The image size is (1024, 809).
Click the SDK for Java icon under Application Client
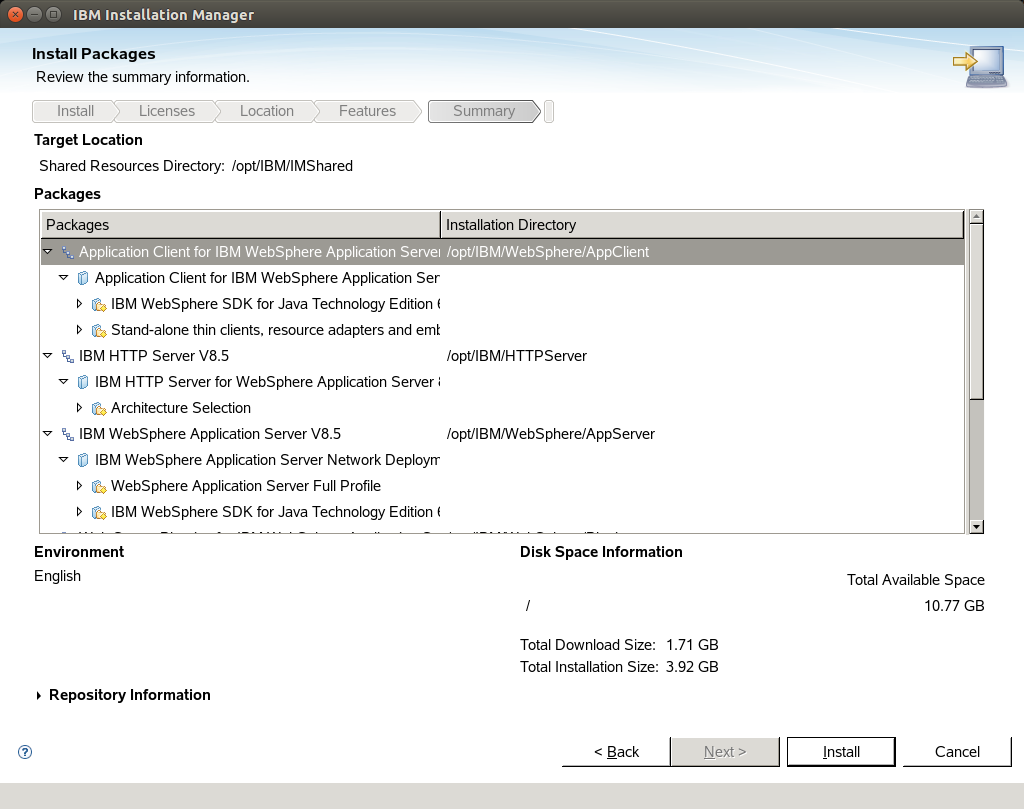click(x=99, y=304)
